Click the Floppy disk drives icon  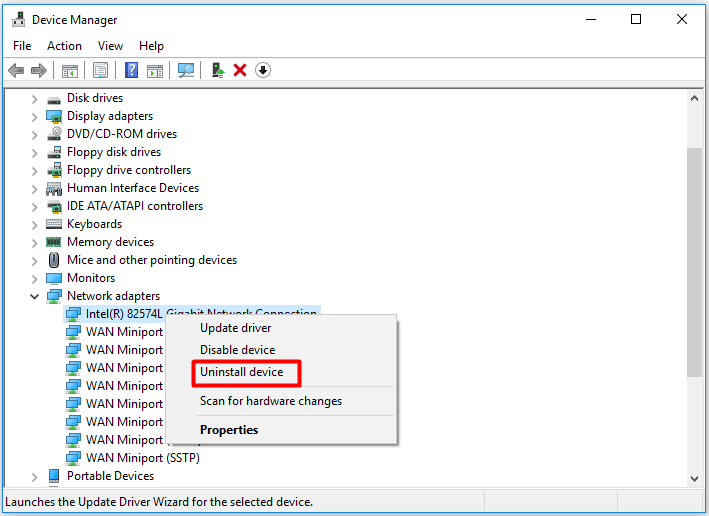point(54,152)
